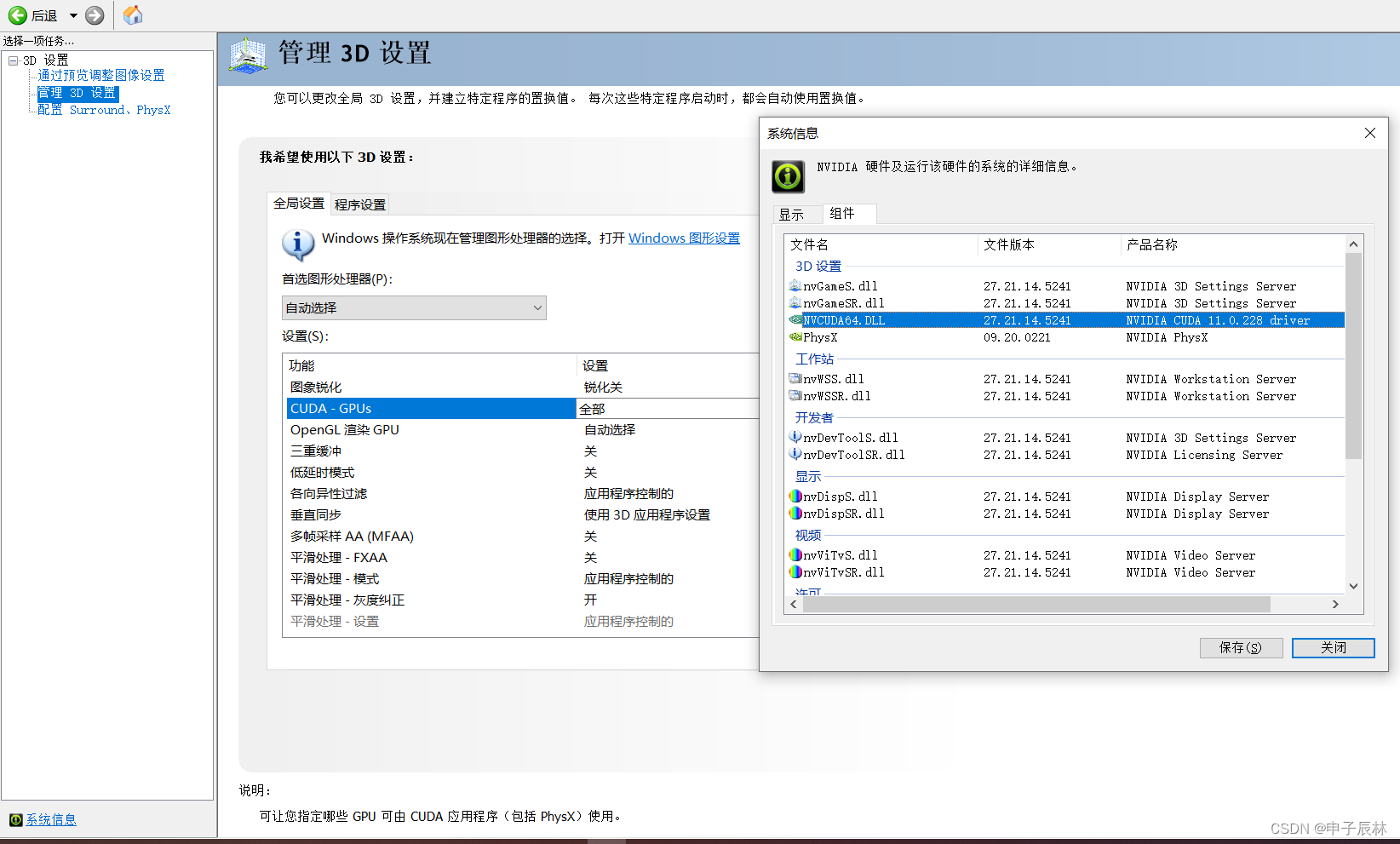This screenshot has height=844, width=1400.
Task: Click the nvDevToolSR.dll file icon
Action: 795,455
